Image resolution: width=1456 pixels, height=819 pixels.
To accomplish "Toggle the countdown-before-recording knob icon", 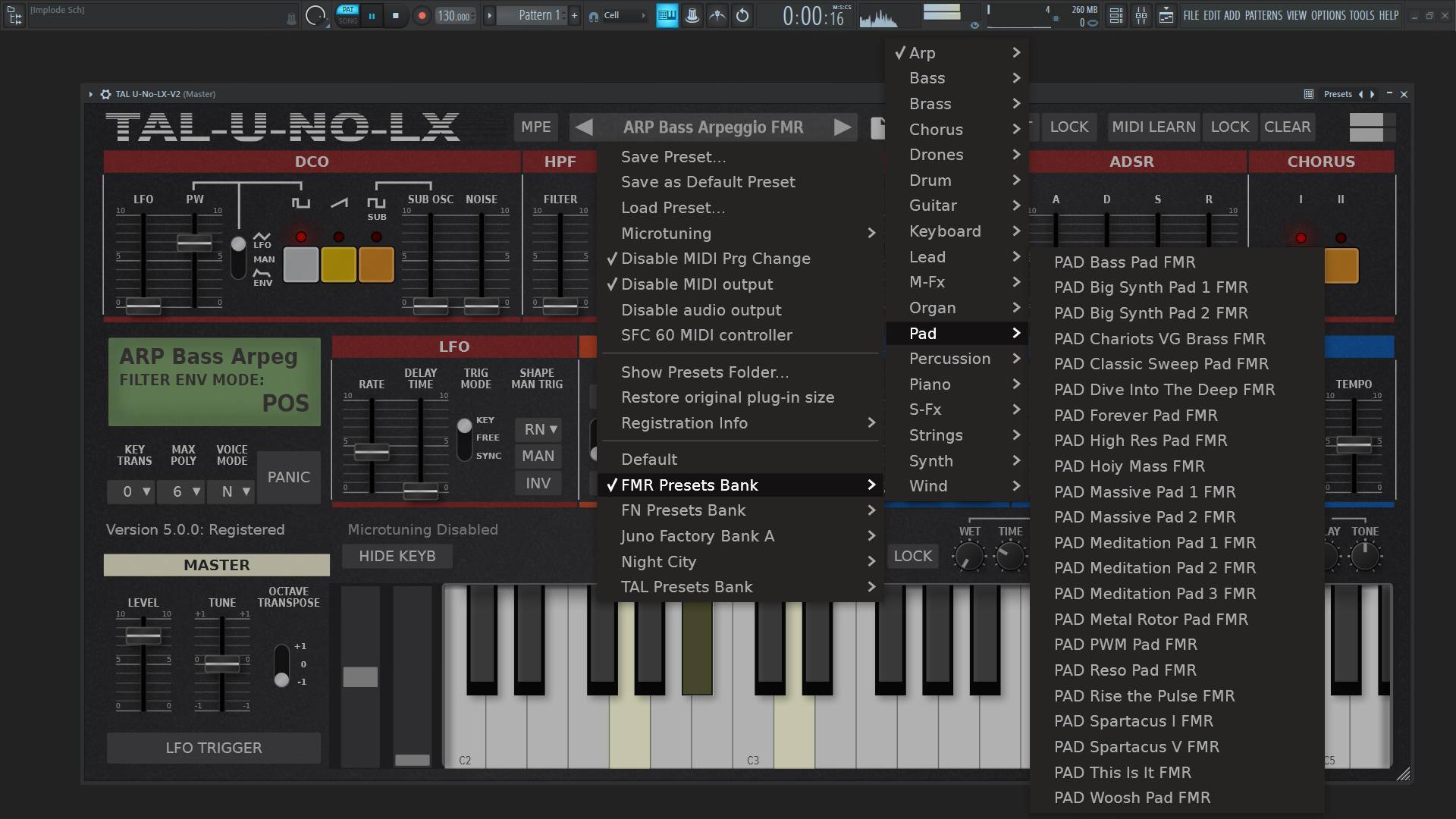I will (692, 15).
